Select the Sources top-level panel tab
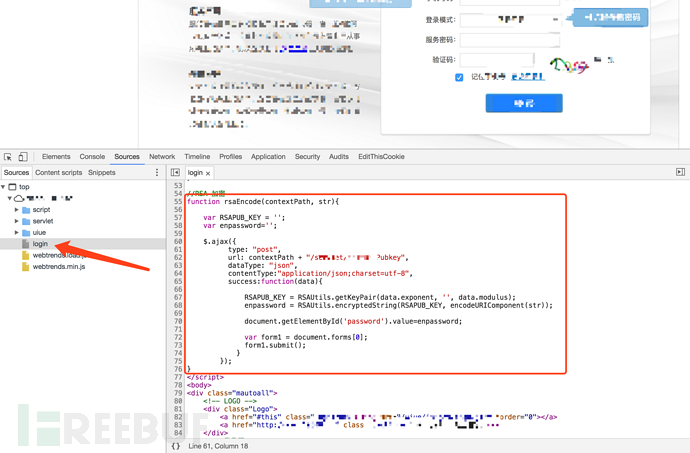The height and width of the screenshot is (453, 690). click(127, 157)
